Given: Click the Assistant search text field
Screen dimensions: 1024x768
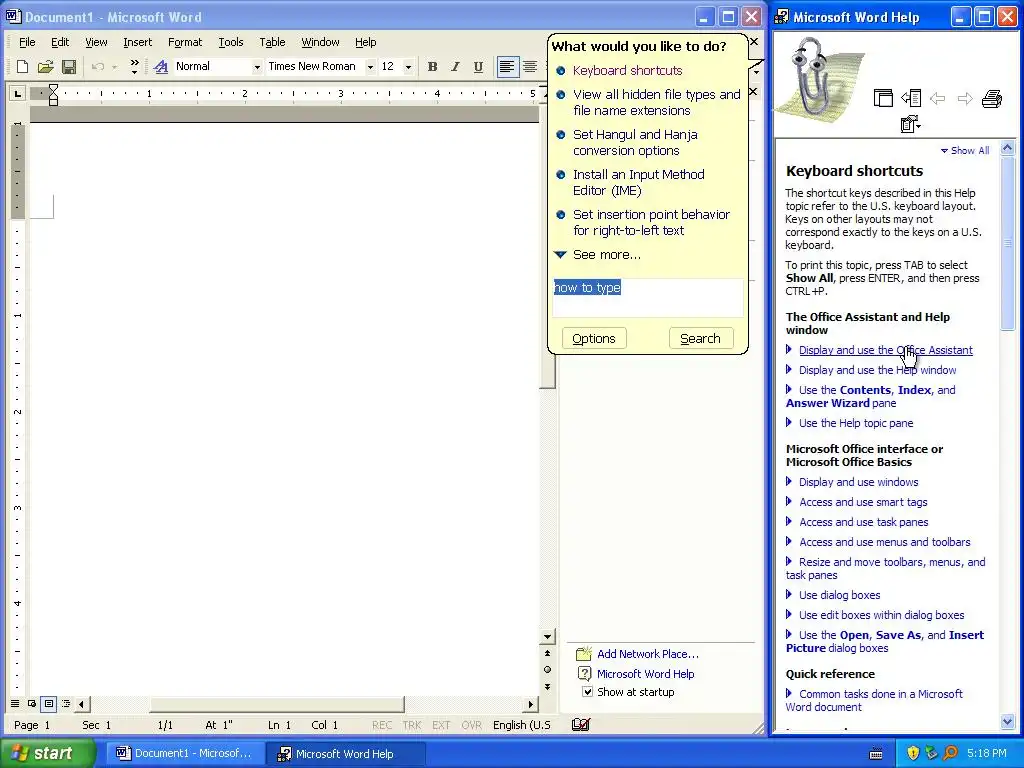Looking at the screenshot, I should point(648,298).
